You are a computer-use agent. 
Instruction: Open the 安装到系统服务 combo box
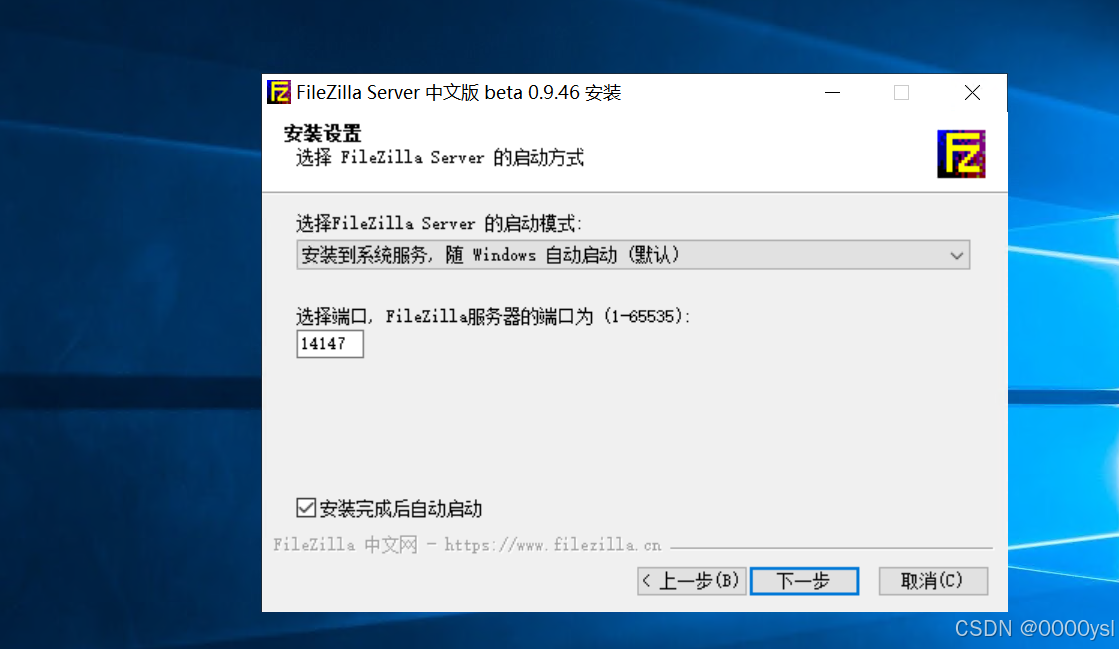click(x=633, y=255)
